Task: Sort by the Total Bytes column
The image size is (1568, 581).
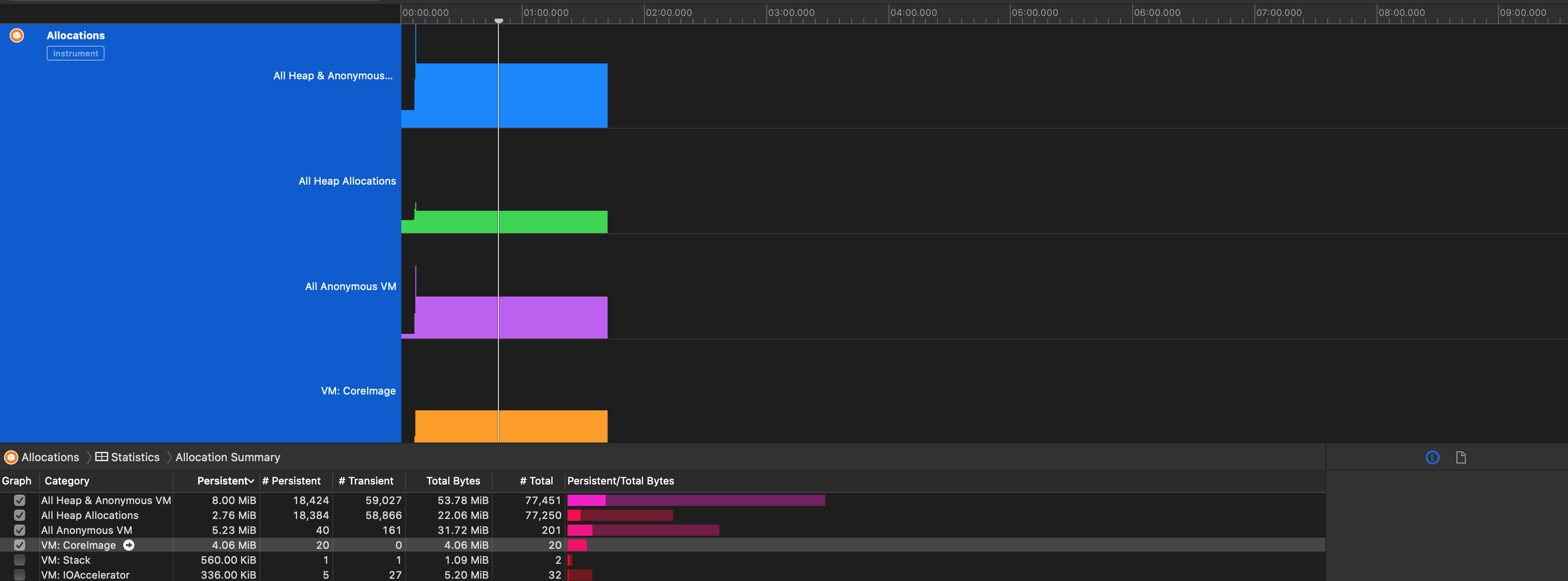Action: click(x=453, y=481)
